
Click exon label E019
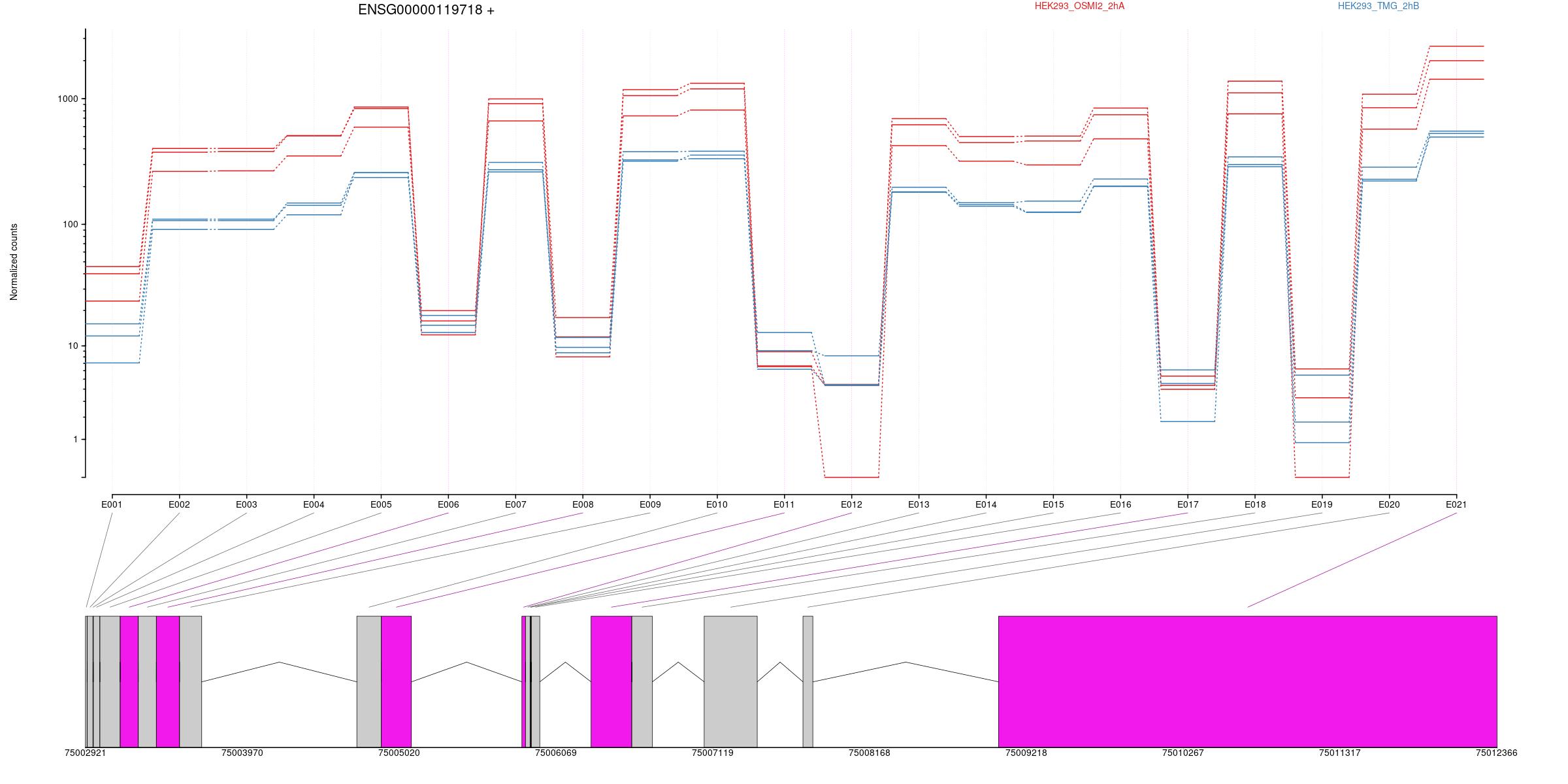click(1322, 504)
